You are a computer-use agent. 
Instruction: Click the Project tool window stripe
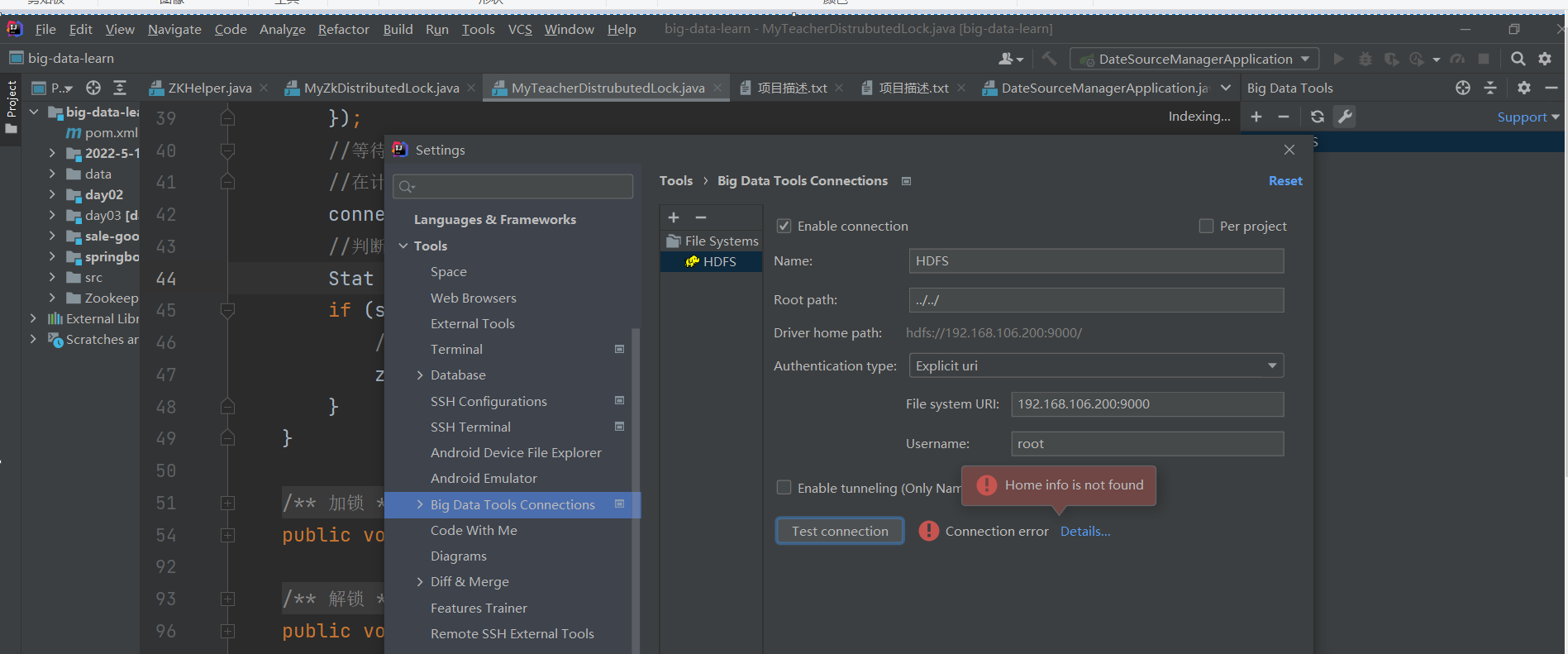coord(11,107)
